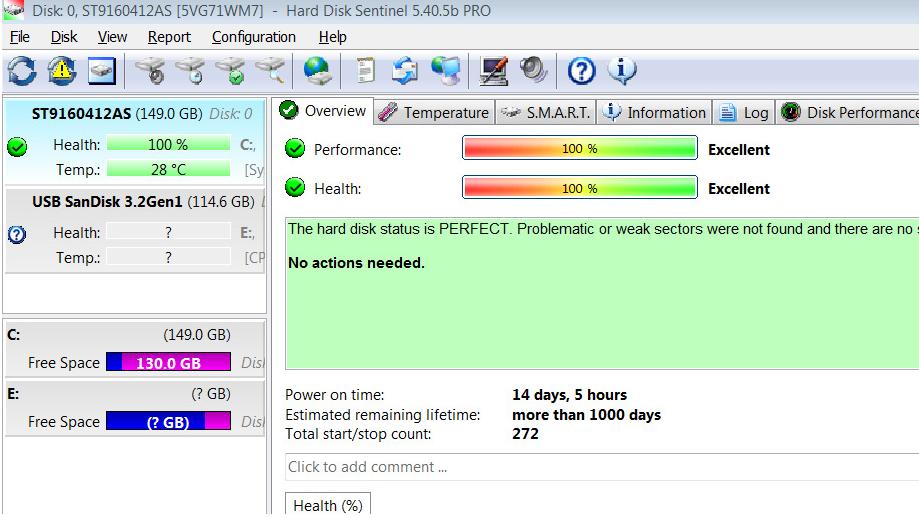Switch to the S.M.A.R.T. tab
Screen dimensions: 919x517
(x=546, y=113)
